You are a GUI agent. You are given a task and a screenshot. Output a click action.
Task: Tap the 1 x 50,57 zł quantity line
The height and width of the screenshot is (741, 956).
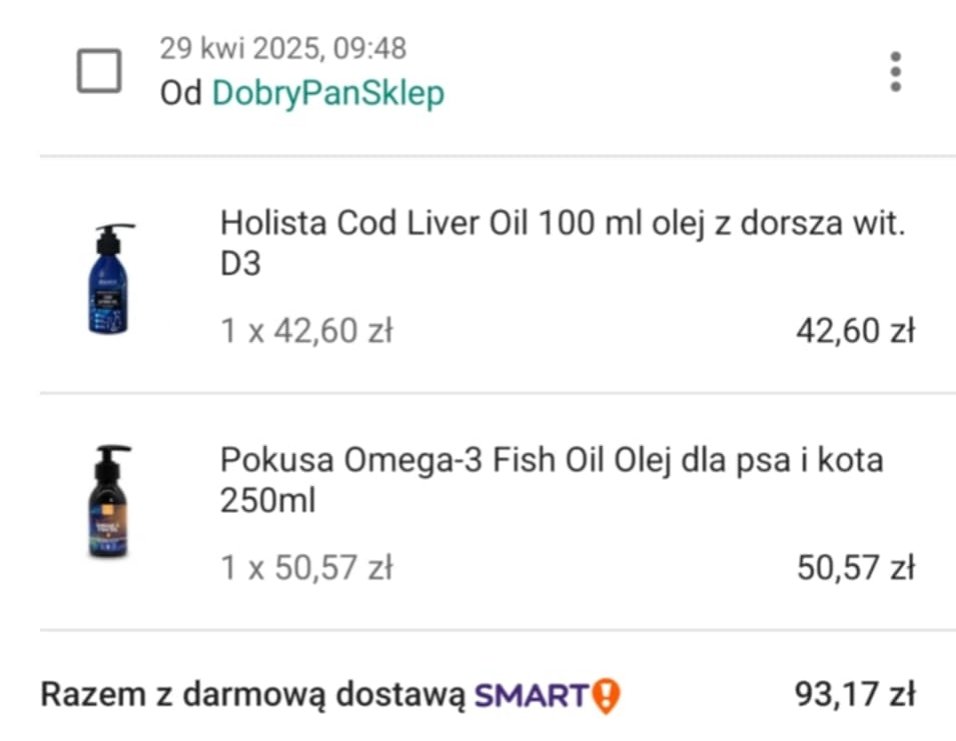[306, 568]
